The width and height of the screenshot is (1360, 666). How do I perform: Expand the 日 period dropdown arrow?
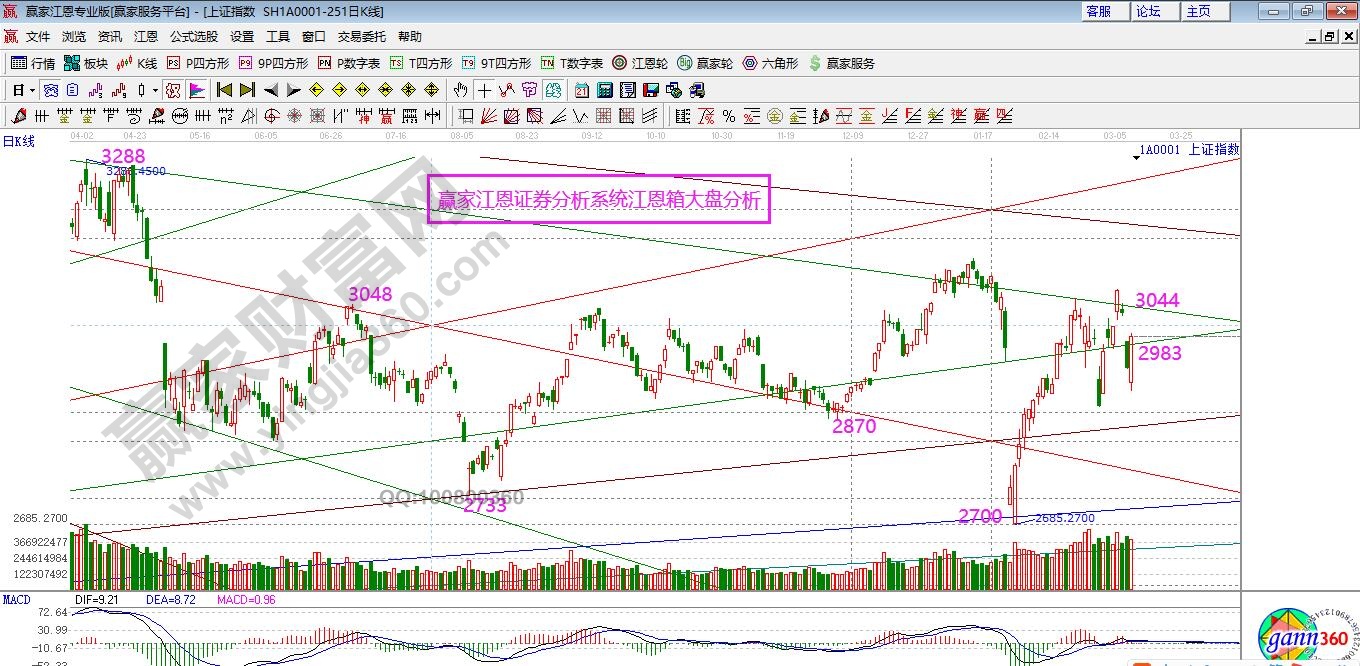(x=32, y=90)
